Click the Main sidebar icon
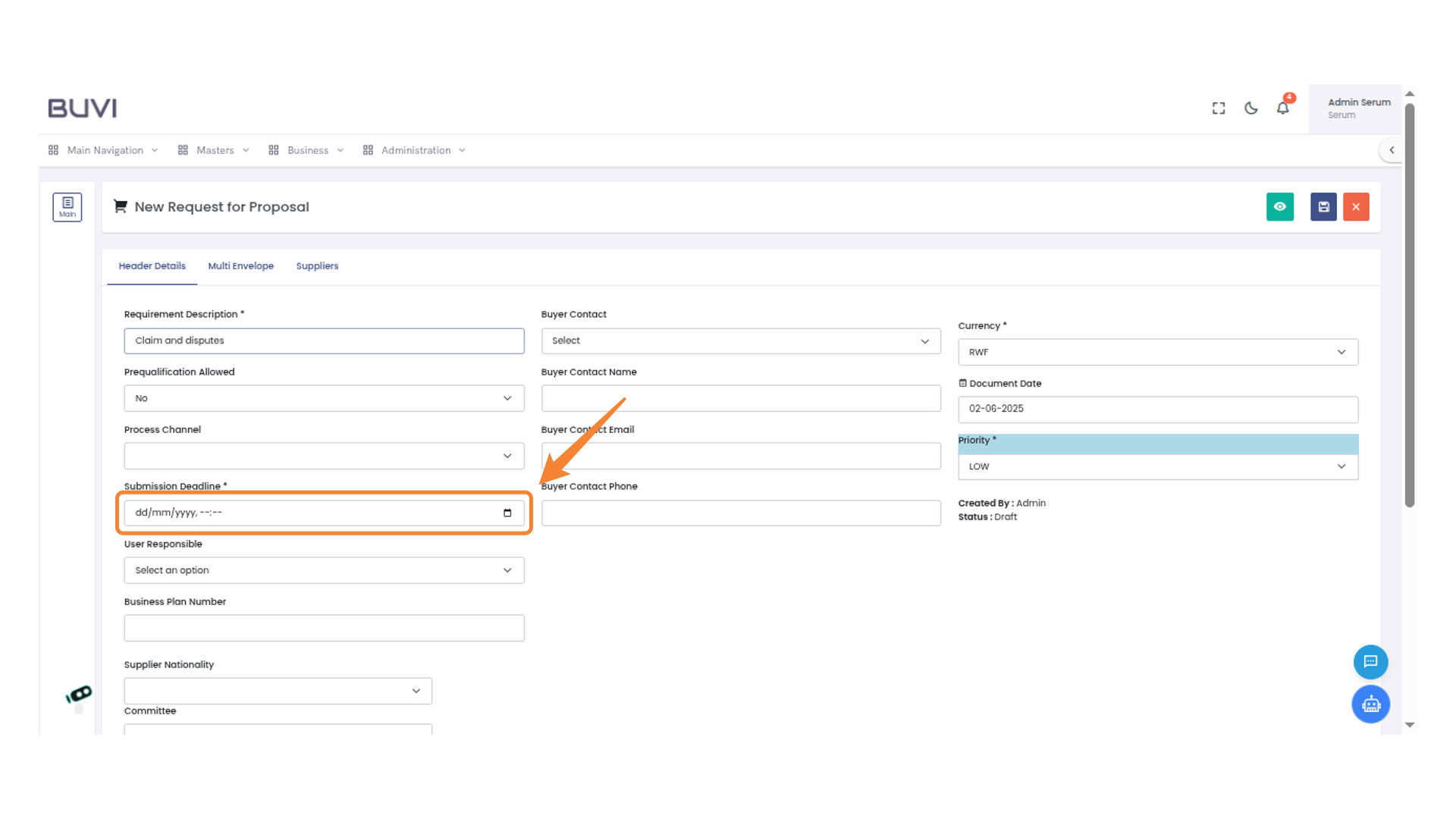 (x=67, y=207)
